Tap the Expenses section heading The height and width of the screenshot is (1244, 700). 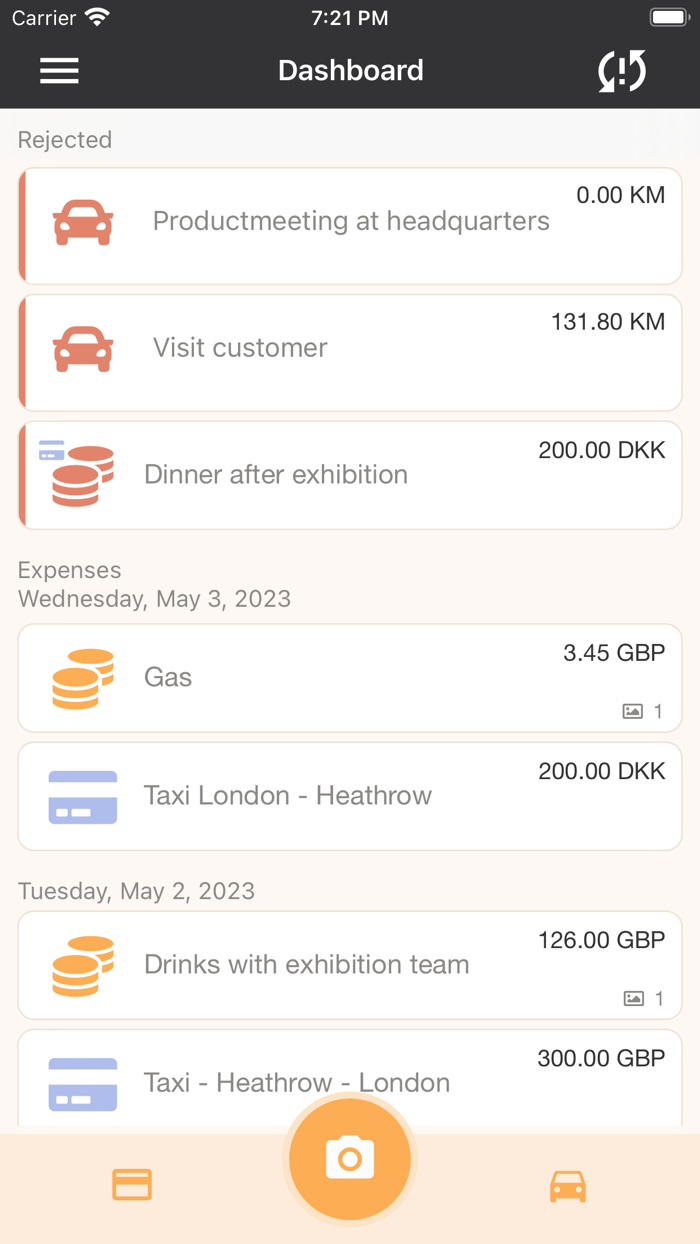pos(69,570)
